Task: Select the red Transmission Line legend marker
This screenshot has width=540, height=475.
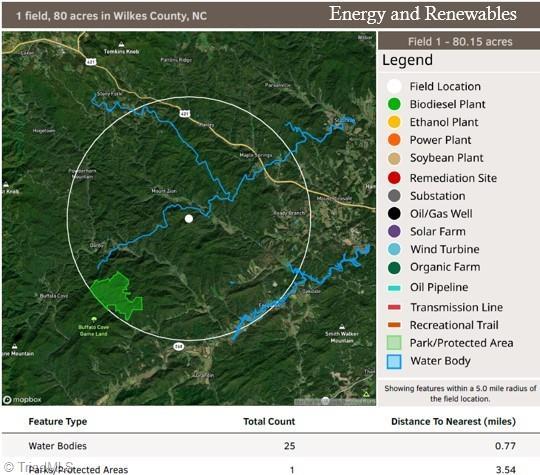Action: coord(394,307)
